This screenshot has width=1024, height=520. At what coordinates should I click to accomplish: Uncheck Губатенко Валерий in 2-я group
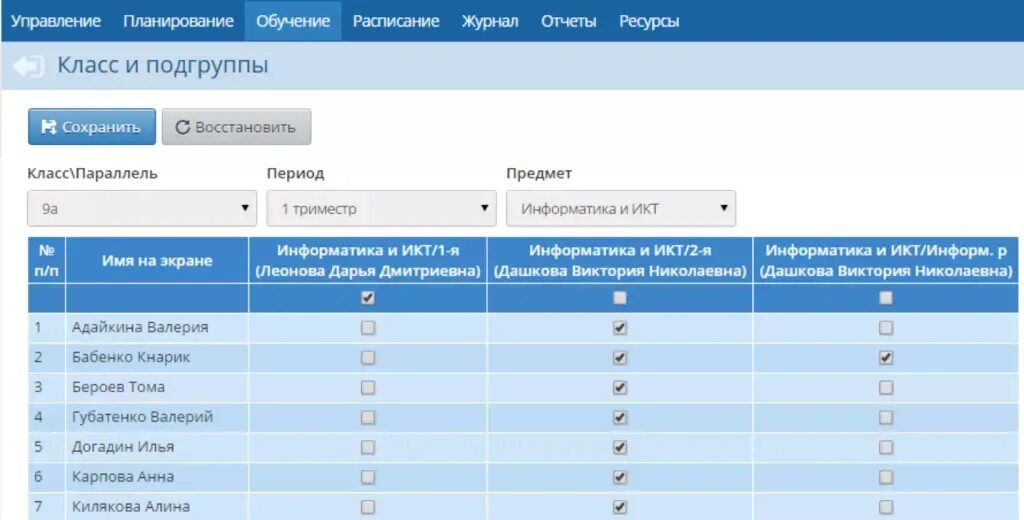click(x=620, y=417)
